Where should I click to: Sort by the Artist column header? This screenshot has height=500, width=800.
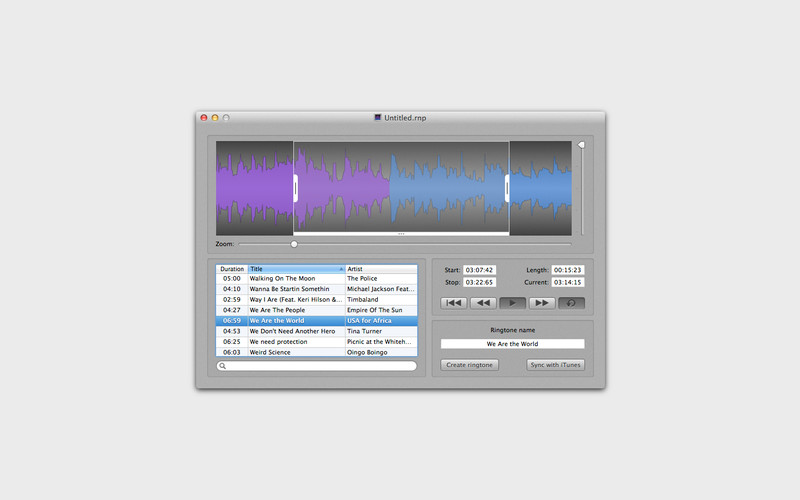pyautogui.click(x=381, y=269)
